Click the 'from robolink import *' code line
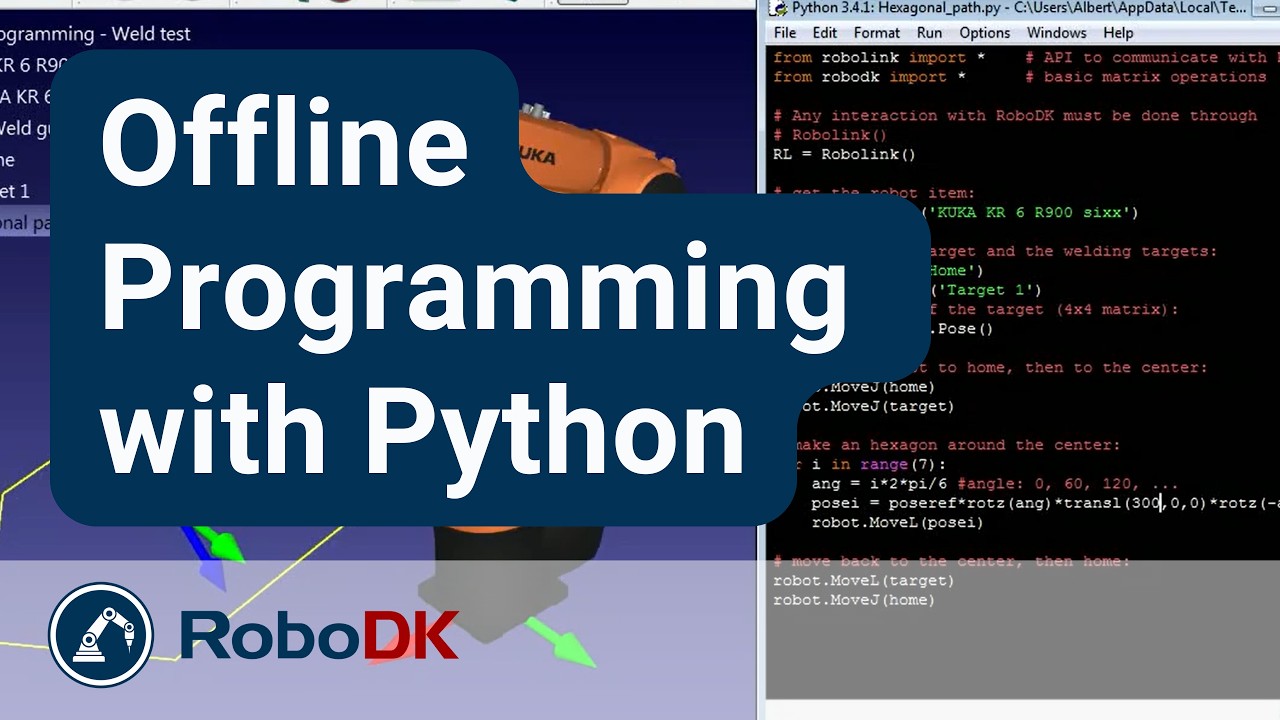The image size is (1280, 720). (879, 58)
